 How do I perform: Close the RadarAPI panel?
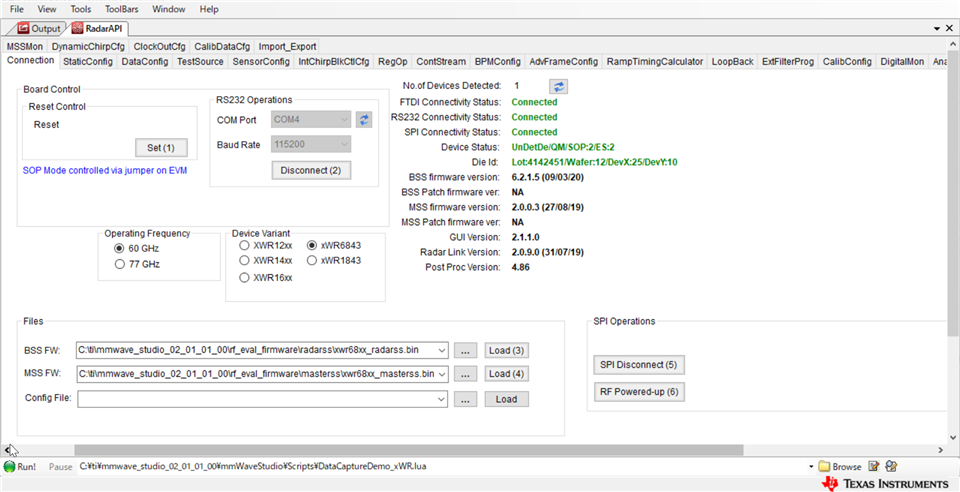pyautogui.click(x=951, y=28)
